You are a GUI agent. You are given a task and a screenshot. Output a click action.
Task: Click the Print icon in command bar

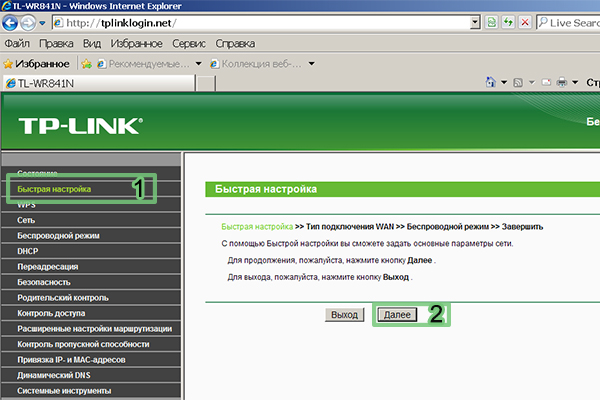pos(562,82)
